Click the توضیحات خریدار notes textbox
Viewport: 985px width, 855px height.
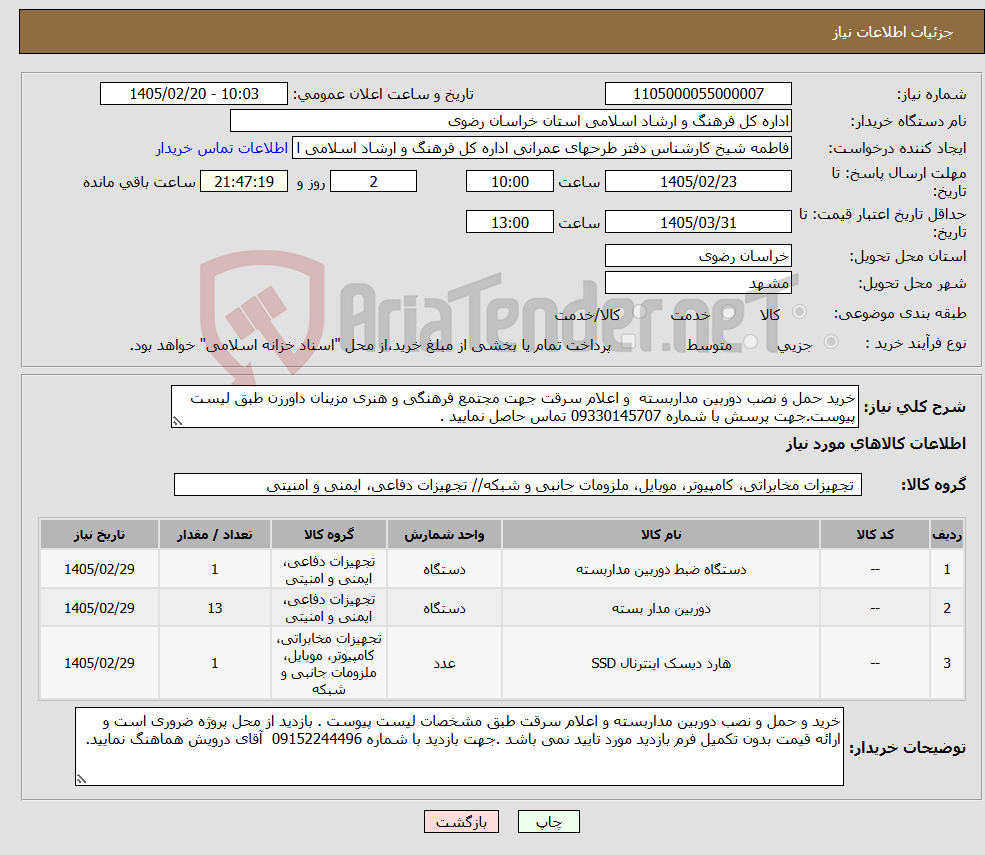click(459, 746)
